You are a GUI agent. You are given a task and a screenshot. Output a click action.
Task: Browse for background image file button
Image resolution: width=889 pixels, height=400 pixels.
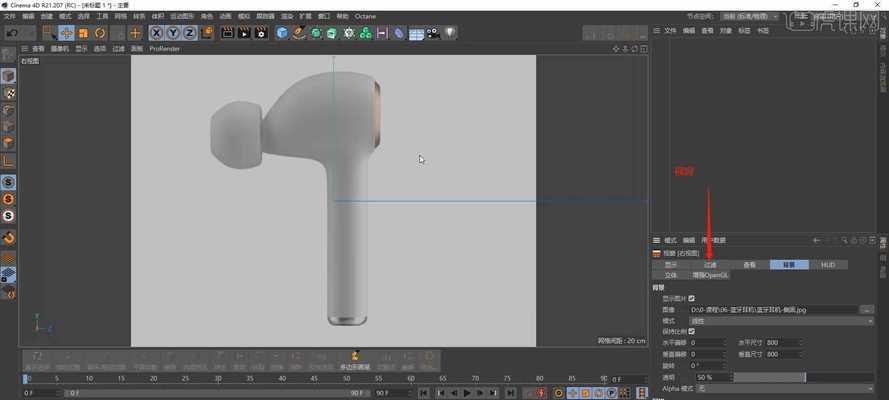click(x=866, y=309)
